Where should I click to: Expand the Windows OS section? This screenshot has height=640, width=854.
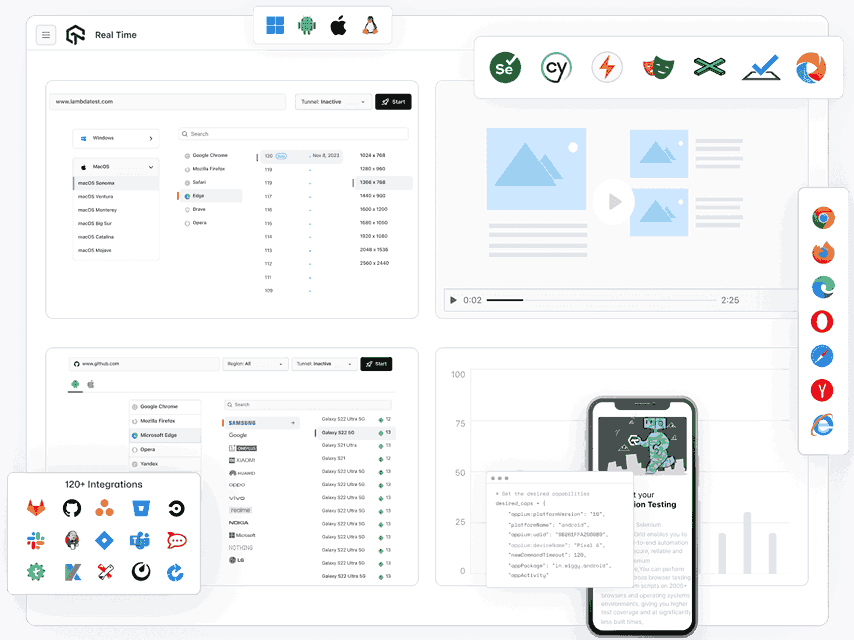point(116,138)
